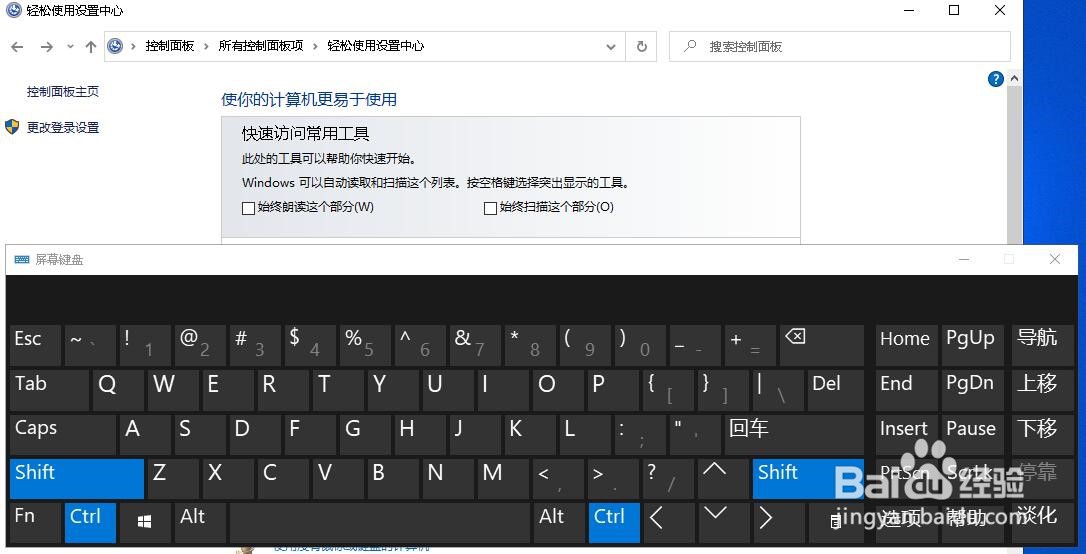Click the refresh icon in address bar
The image size is (1086, 554).
(x=641, y=46)
